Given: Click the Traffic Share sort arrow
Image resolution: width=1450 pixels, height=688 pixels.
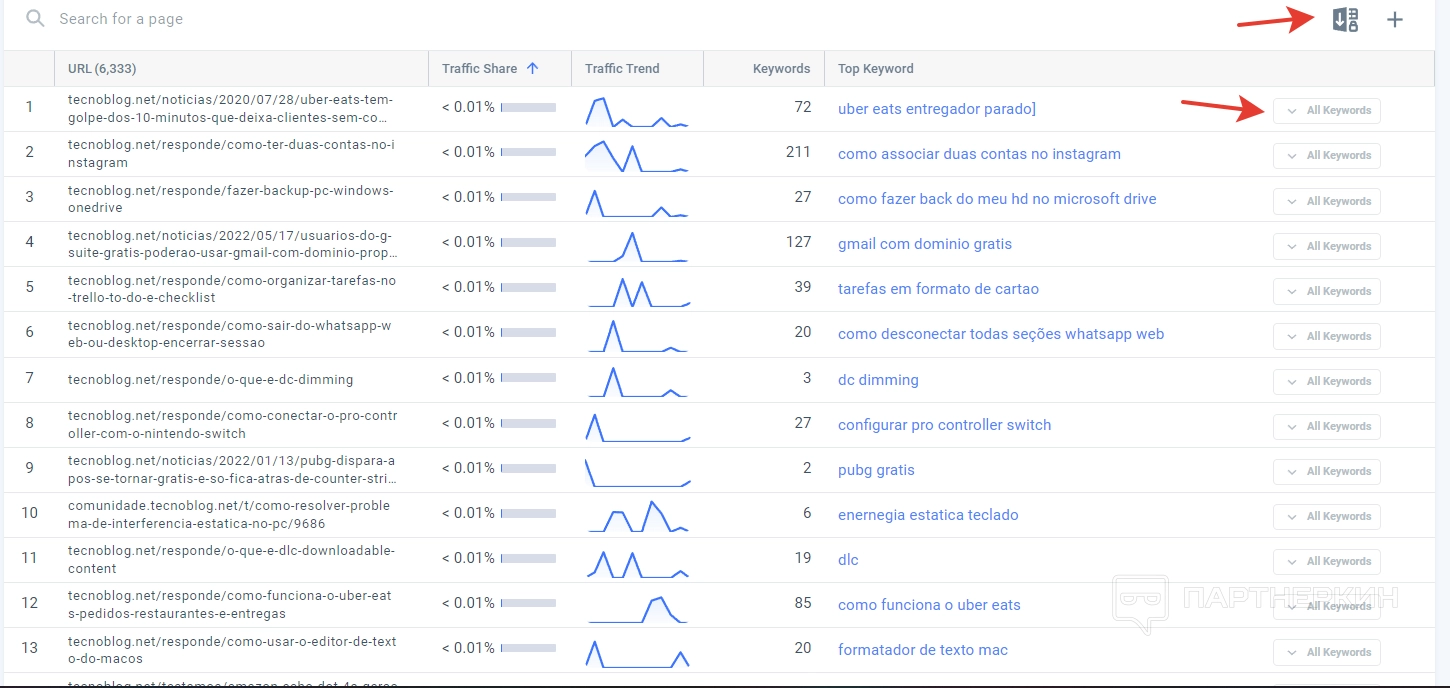Looking at the screenshot, I should (x=532, y=69).
